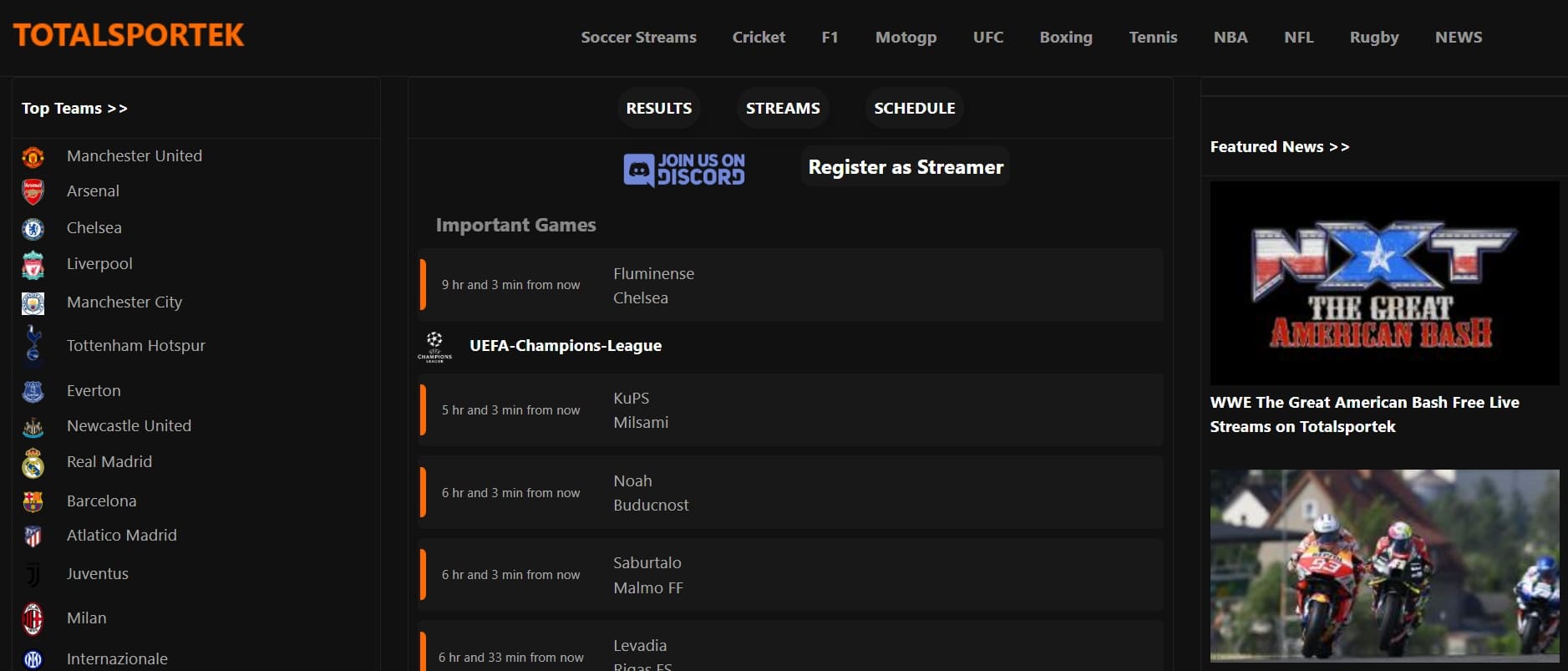Select the Liverpool team name link
Screen dimensions: 1568x671
coord(99,264)
